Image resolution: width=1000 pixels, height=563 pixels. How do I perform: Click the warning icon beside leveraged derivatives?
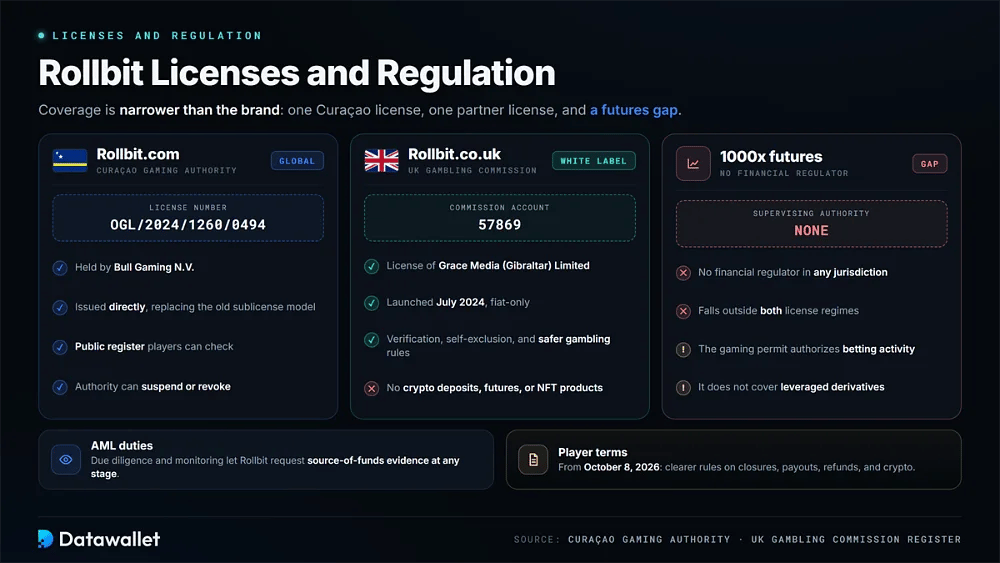683,388
